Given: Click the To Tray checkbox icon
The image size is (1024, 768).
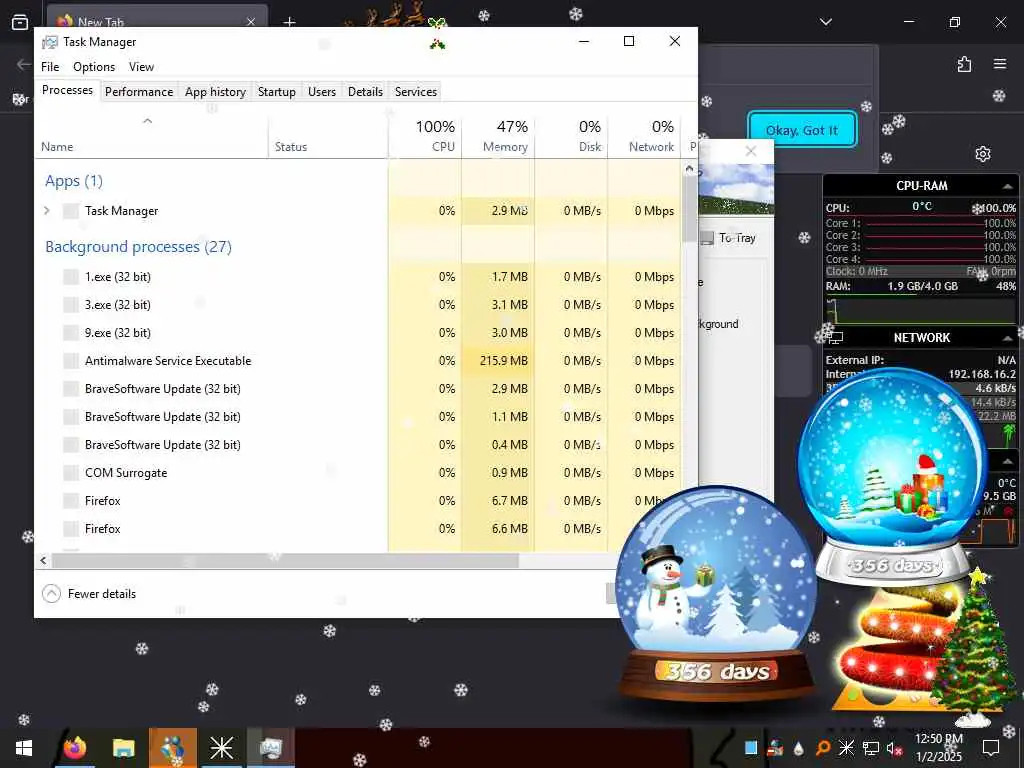Looking at the screenshot, I should [707, 238].
